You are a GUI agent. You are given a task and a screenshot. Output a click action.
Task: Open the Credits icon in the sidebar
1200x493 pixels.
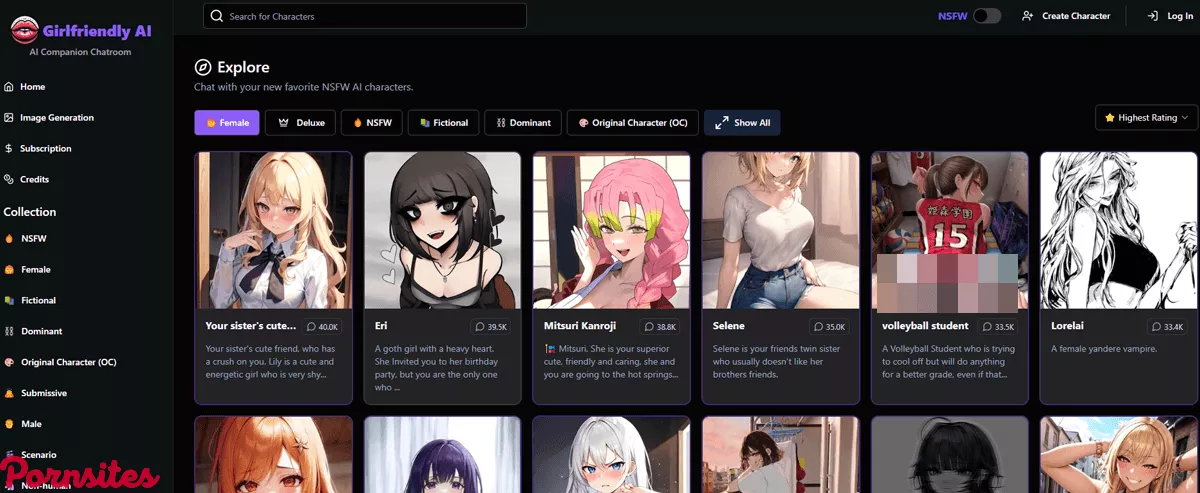click(9, 180)
